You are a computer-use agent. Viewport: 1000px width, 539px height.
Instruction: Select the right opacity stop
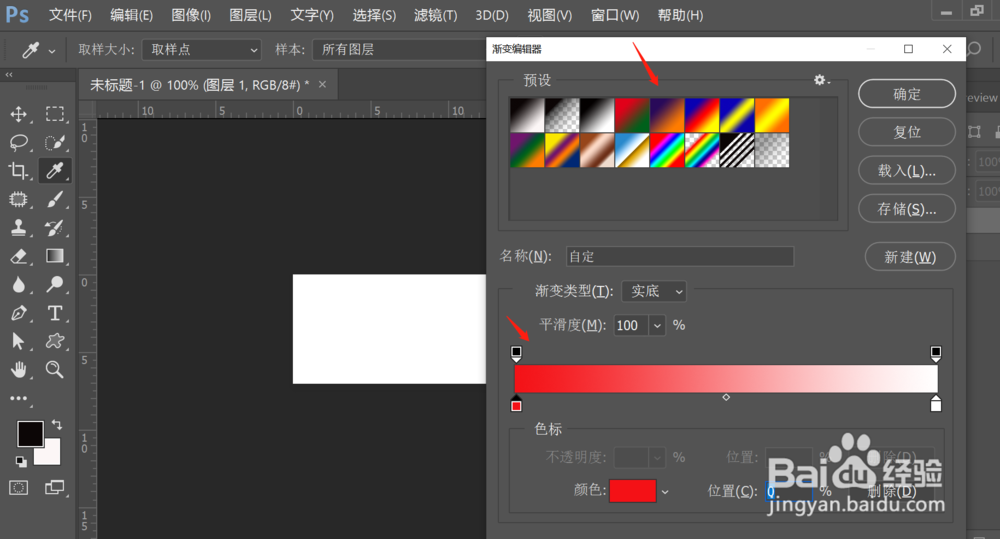936,354
